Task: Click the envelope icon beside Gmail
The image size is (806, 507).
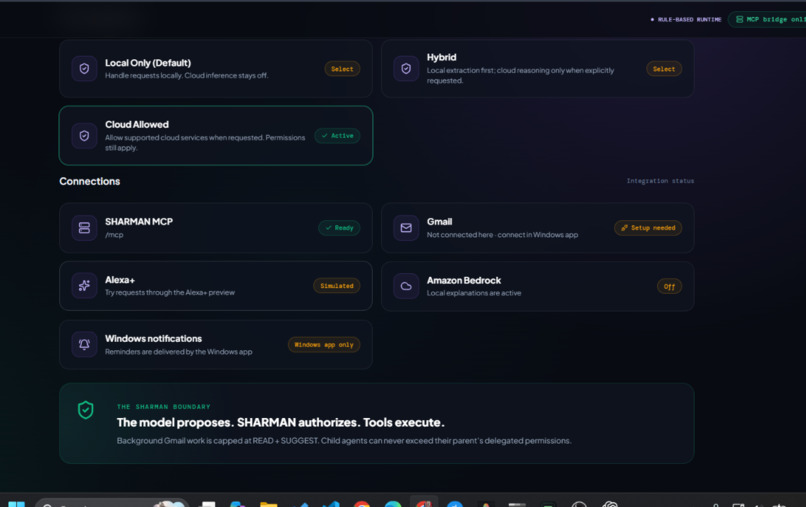Action: (x=406, y=228)
